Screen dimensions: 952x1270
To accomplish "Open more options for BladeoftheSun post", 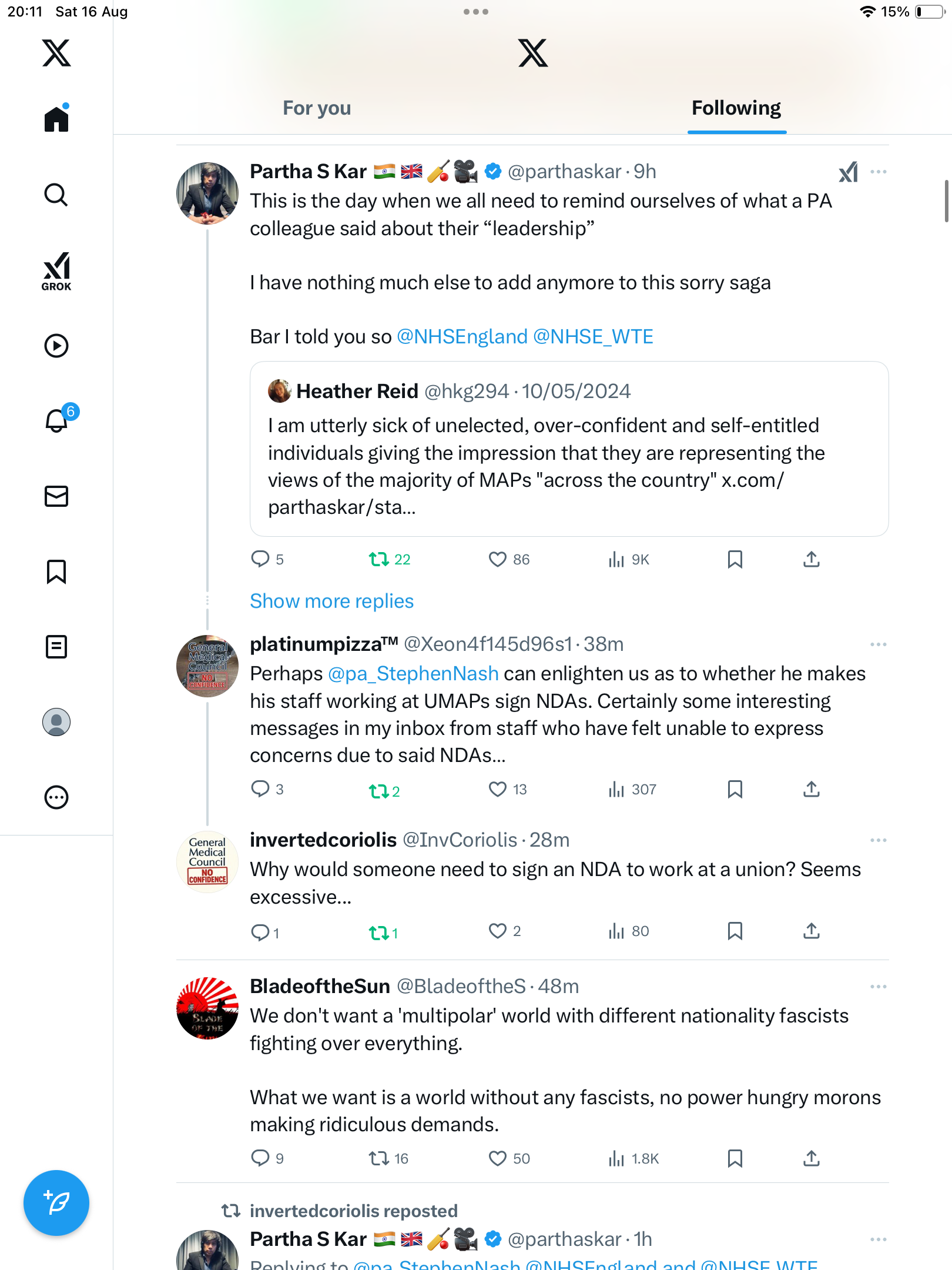I will pos(879,987).
